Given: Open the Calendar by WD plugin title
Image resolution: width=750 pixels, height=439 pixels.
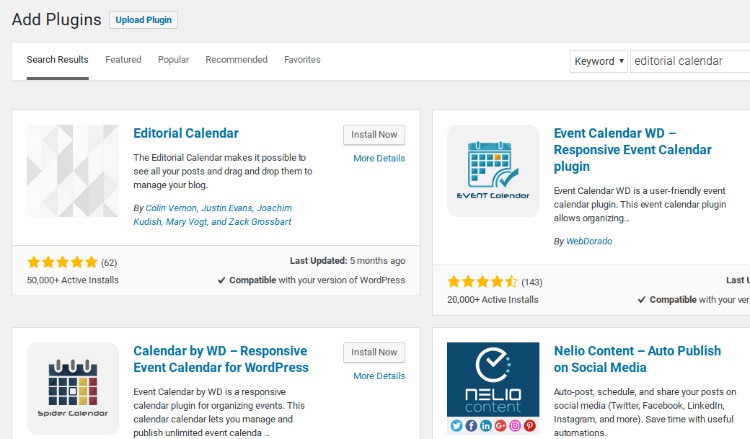Looking at the screenshot, I should (221, 359).
